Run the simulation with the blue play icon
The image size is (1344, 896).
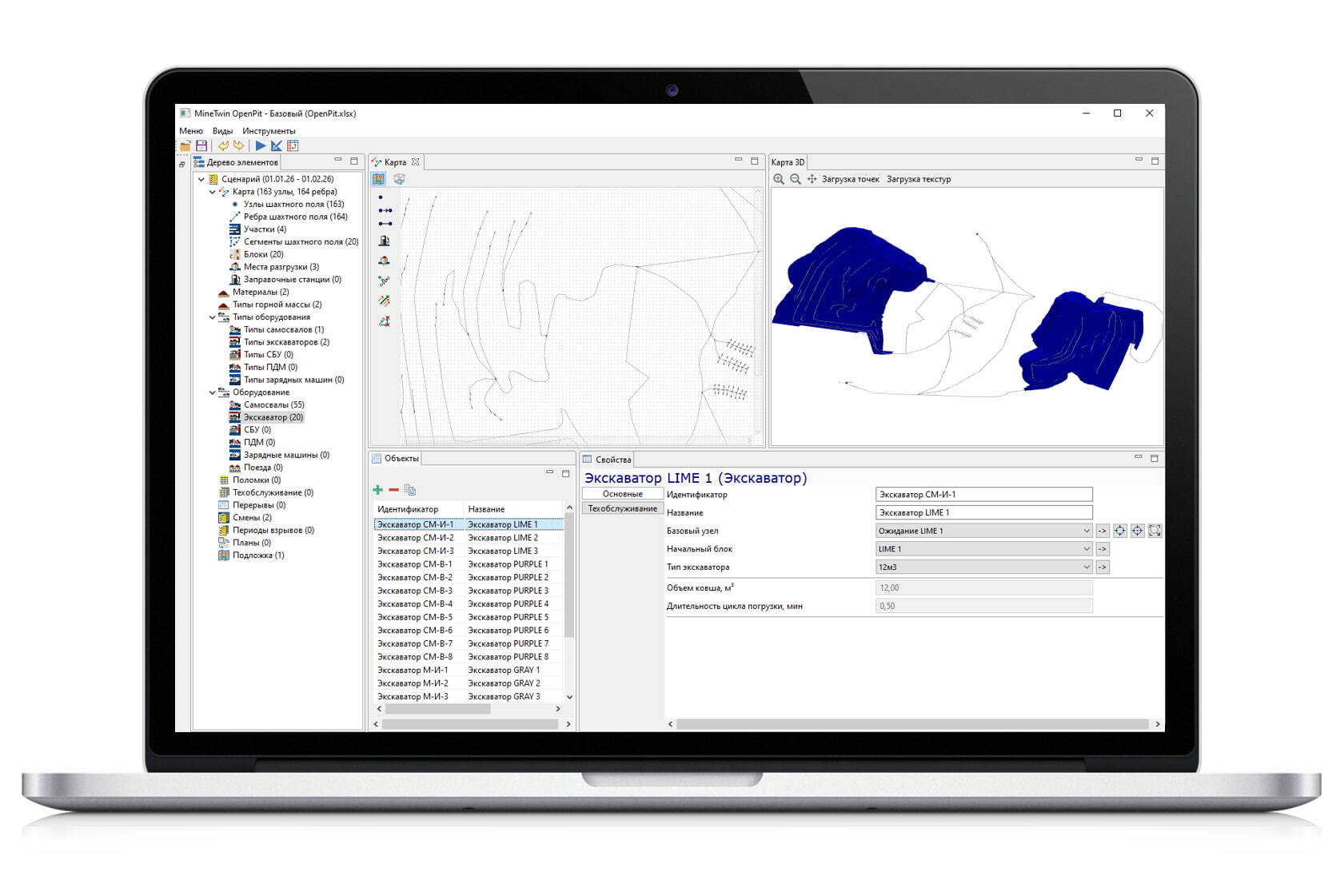(261, 145)
